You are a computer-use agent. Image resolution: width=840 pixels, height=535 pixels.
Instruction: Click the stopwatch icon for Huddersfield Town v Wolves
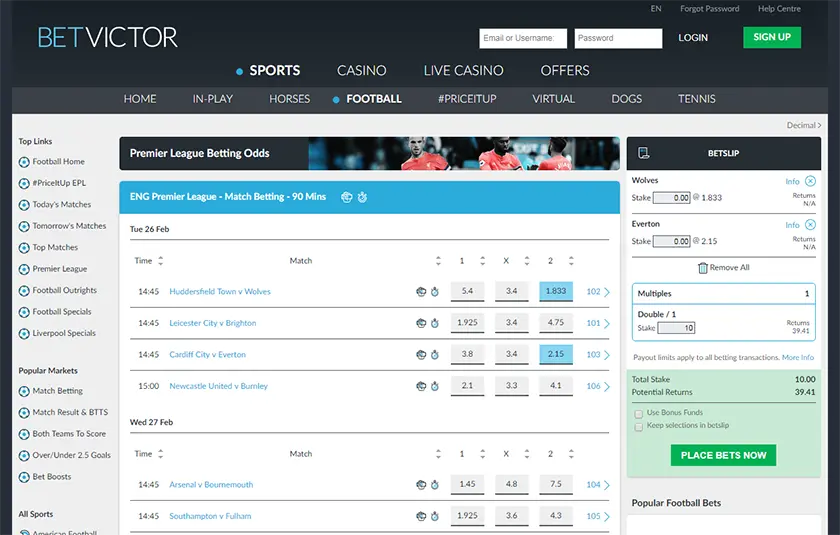pos(435,292)
